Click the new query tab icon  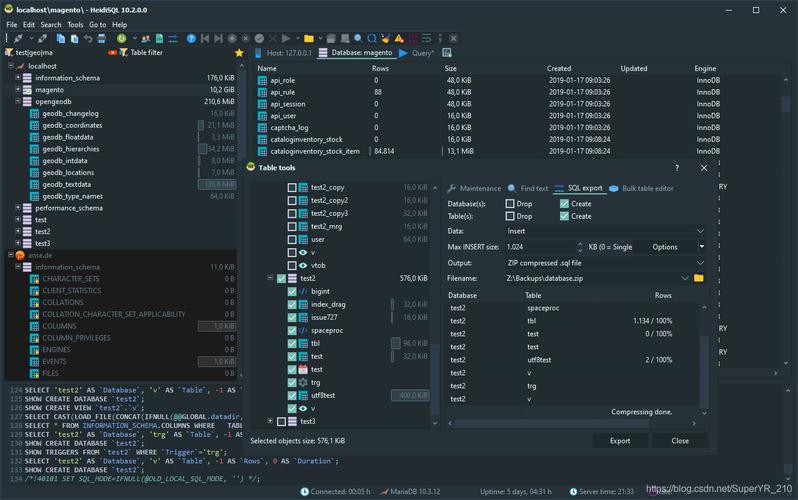447,53
